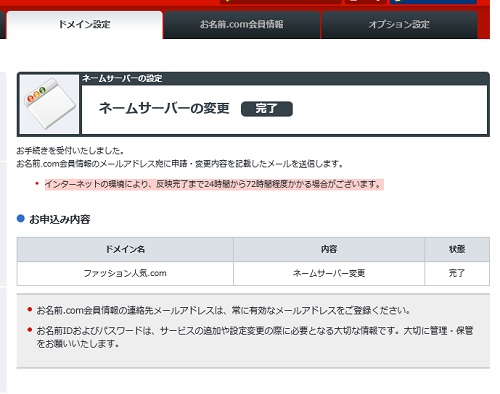
Task: Switch to お名前.com会員情報 tab
Action: 242,25
